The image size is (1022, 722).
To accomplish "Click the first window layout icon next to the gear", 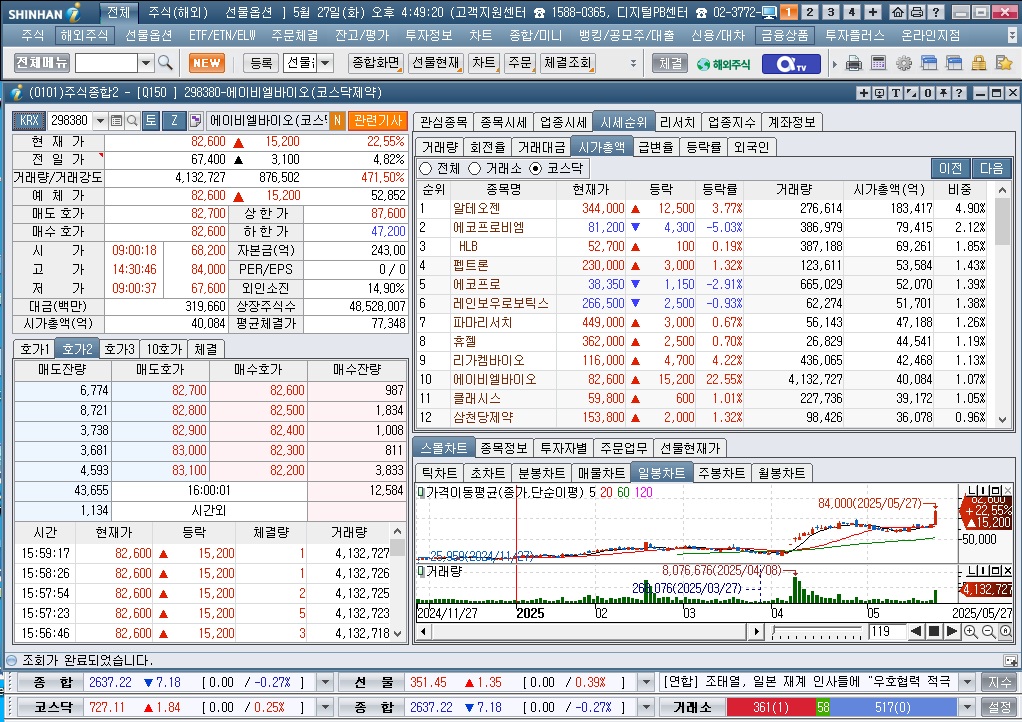I will [929, 63].
